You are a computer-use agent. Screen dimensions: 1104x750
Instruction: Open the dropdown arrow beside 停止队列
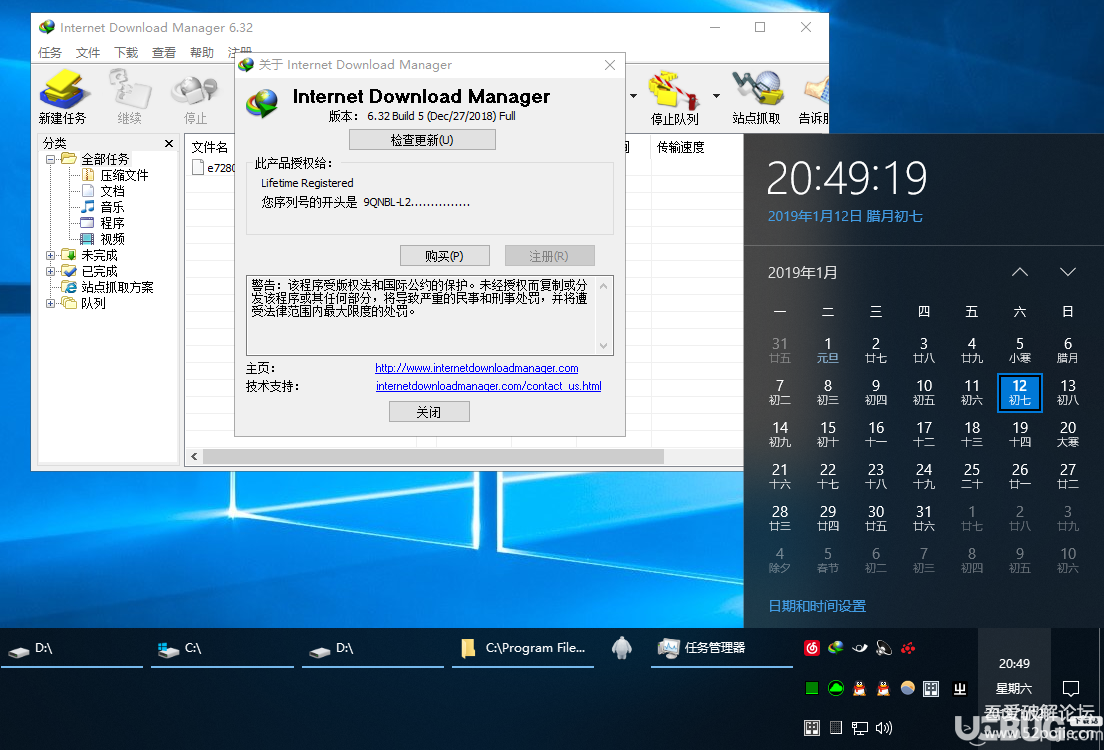click(716, 96)
